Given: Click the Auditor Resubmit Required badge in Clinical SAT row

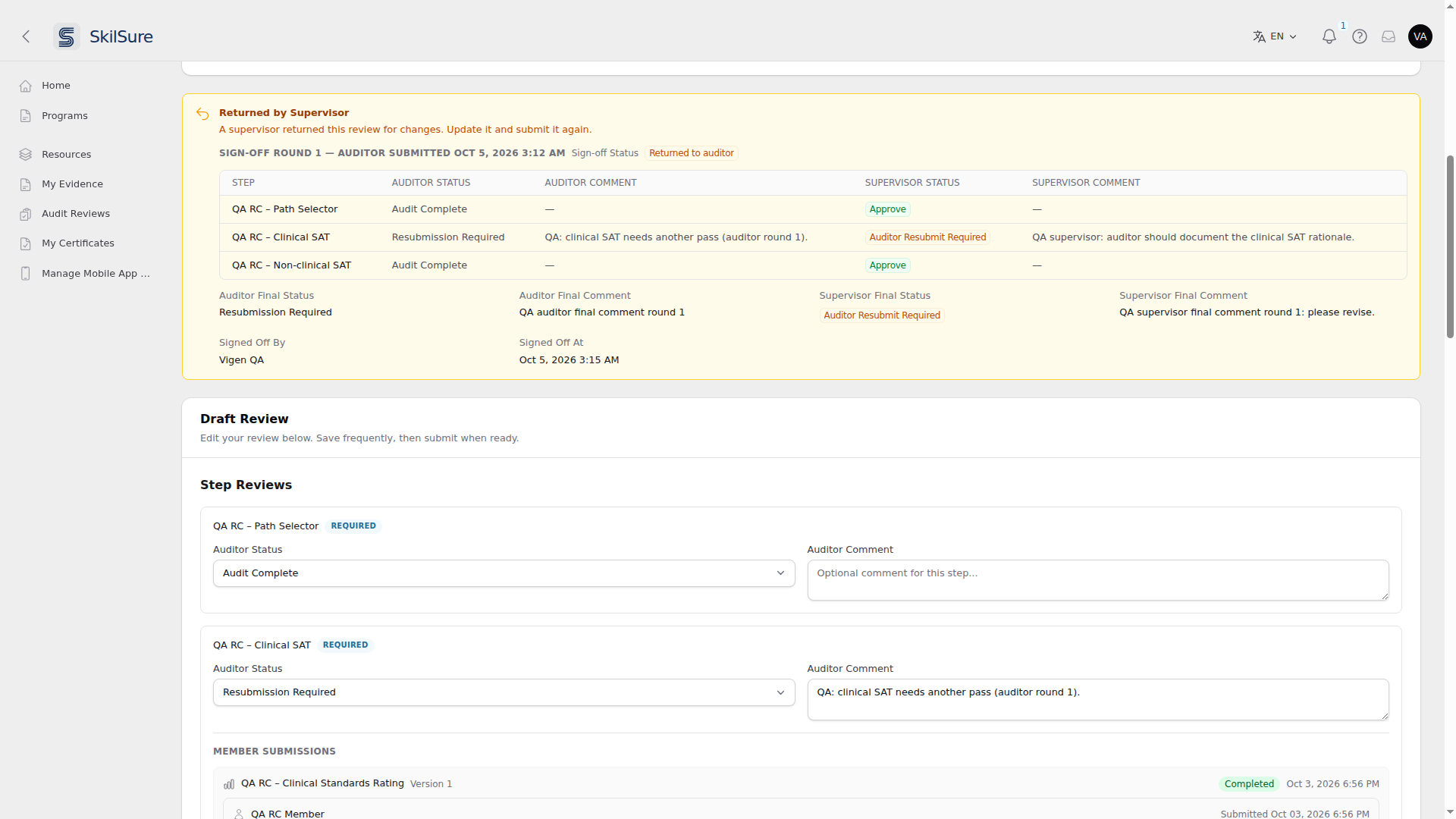Looking at the screenshot, I should tap(927, 237).
